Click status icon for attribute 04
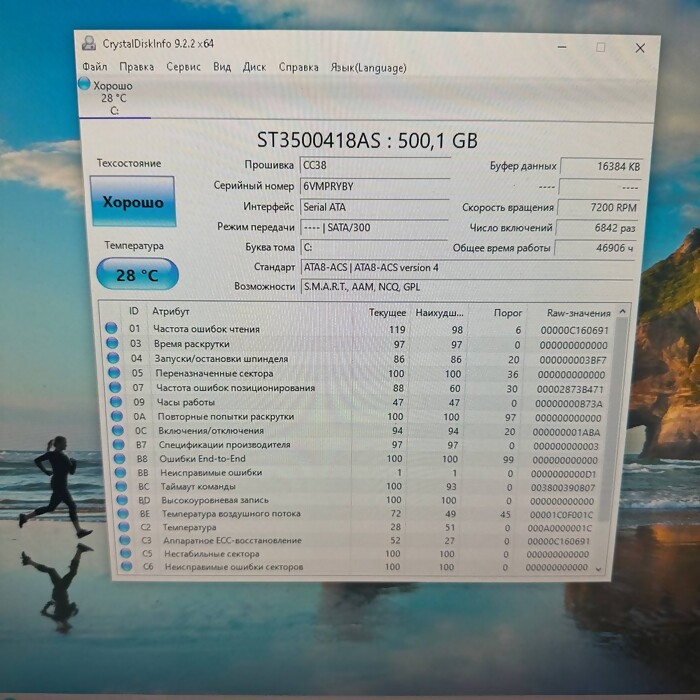Image resolution: width=700 pixels, height=700 pixels. [113, 358]
